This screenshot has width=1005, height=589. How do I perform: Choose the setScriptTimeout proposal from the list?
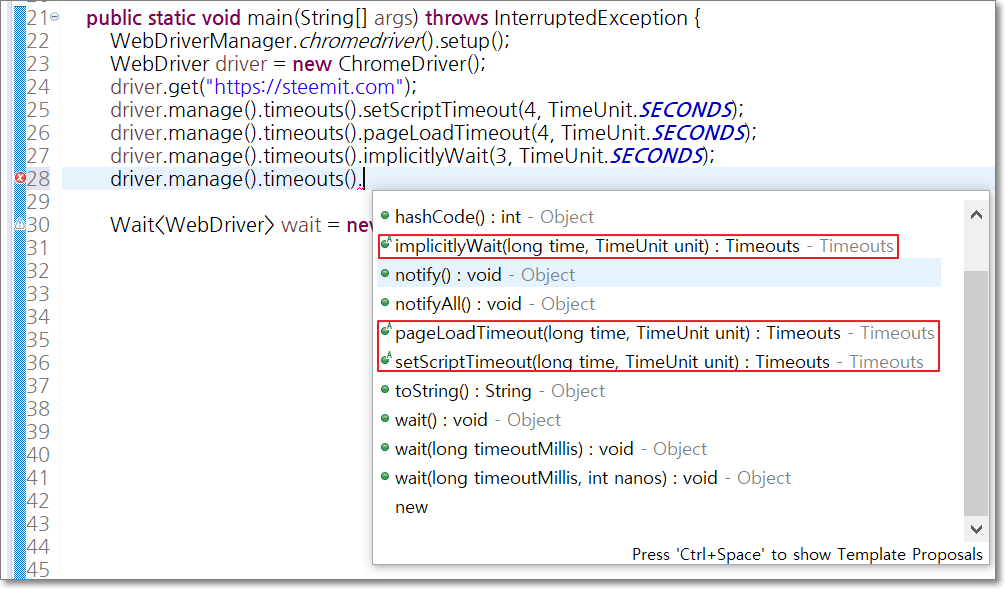(660, 362)
